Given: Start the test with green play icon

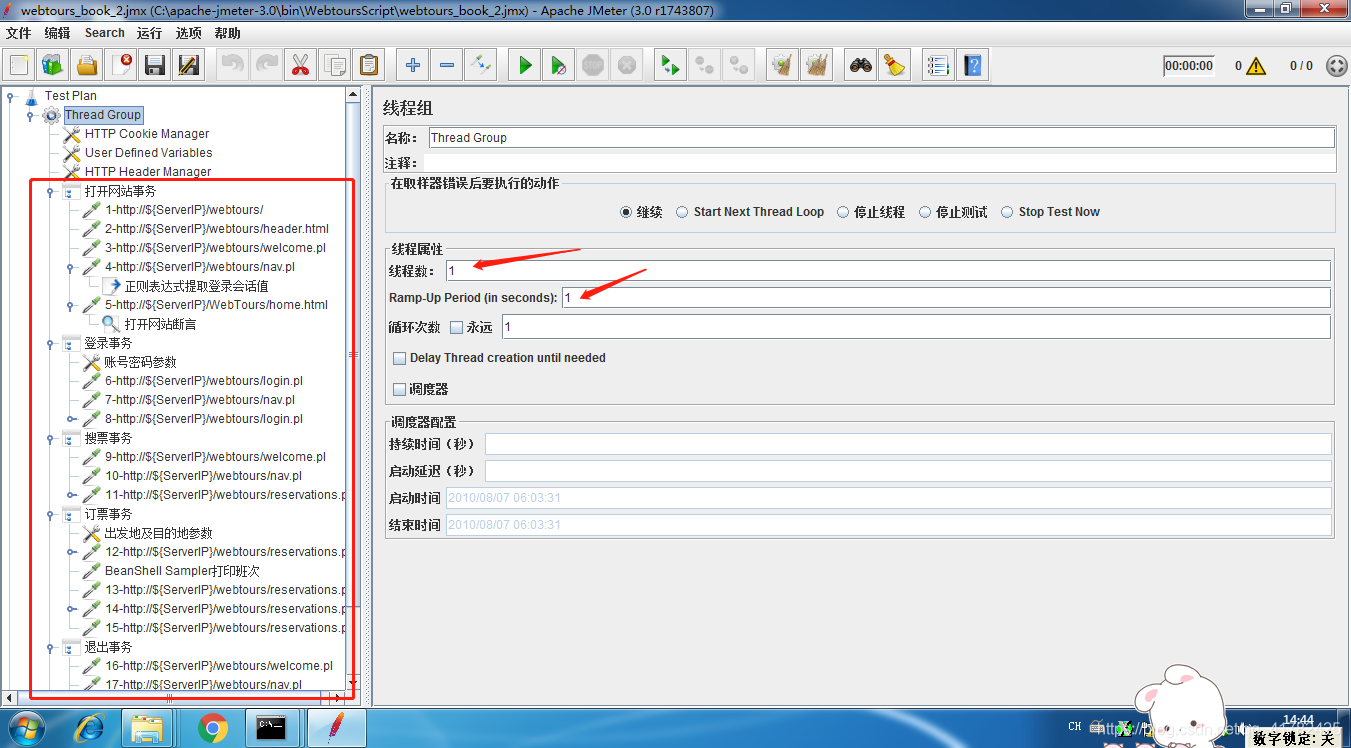Looking at the screenshot, I should 525,66.
